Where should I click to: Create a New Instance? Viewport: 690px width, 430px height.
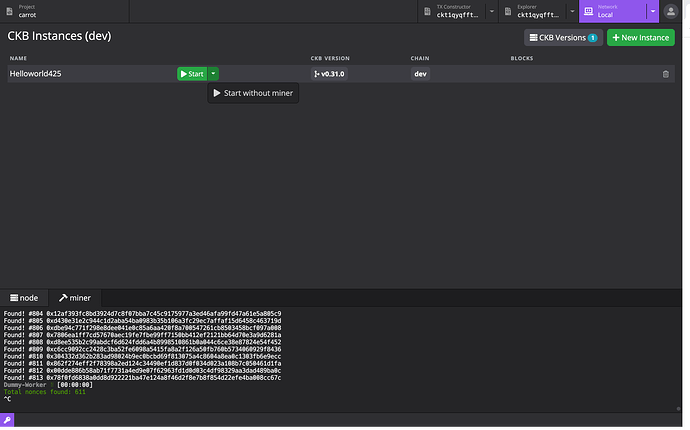(x=641, y=38)
